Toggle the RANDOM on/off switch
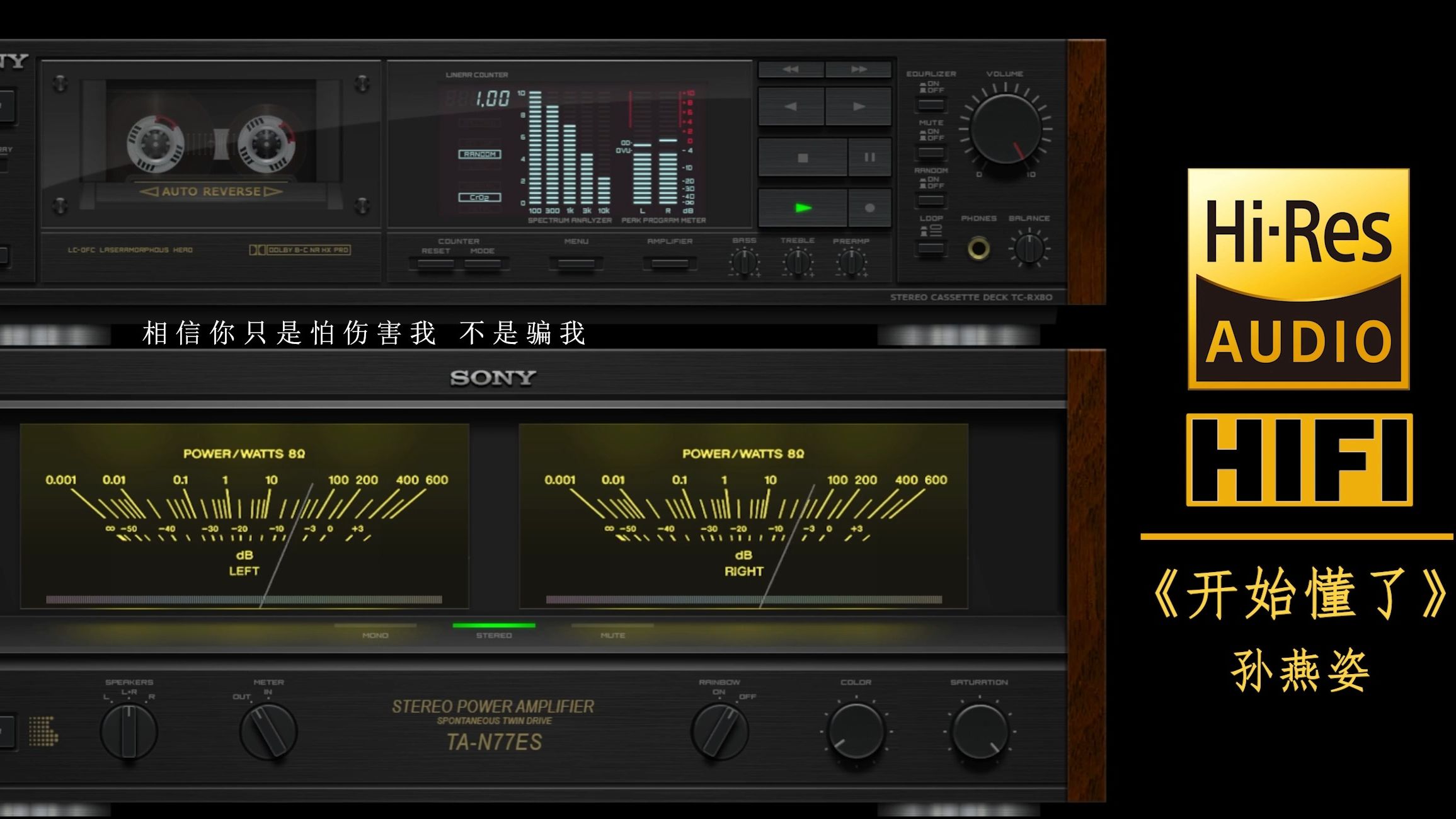Image resolution: width=1456 pixels, height=819 pixels. point(931,201)
